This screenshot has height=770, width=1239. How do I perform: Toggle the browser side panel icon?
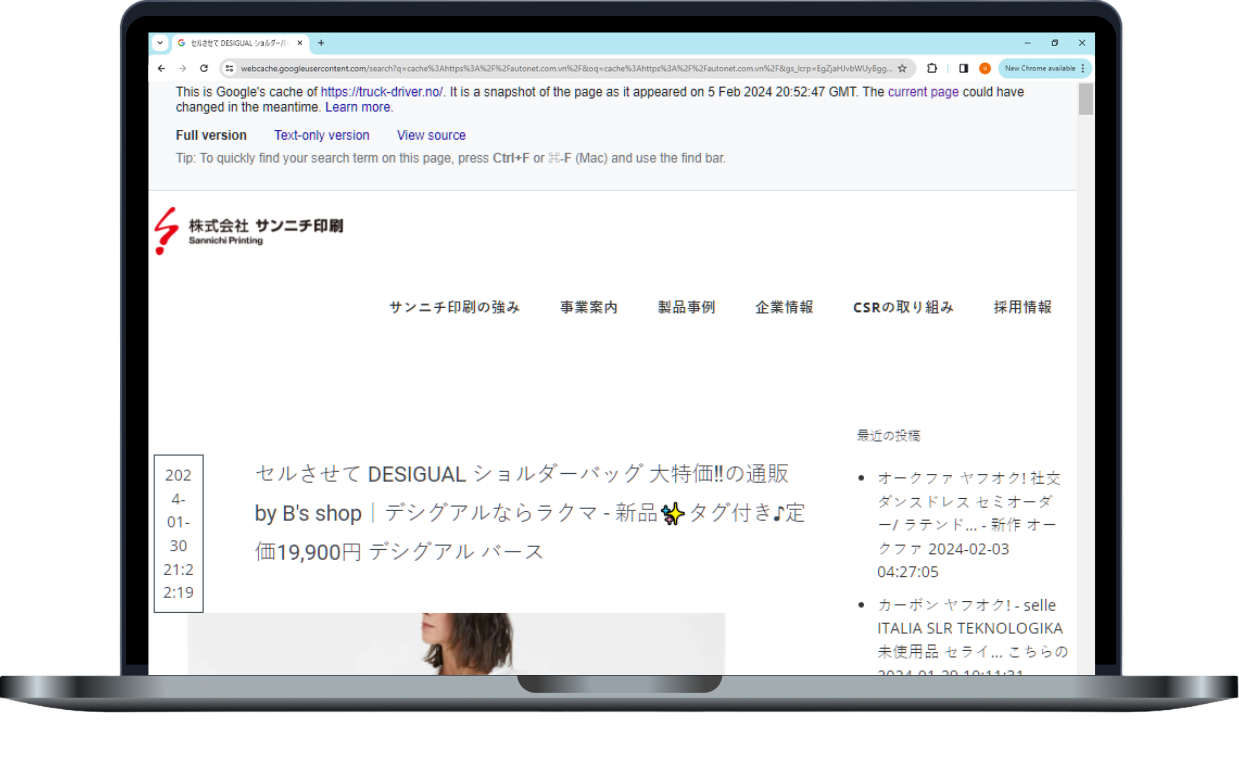(x=963, y=68)
